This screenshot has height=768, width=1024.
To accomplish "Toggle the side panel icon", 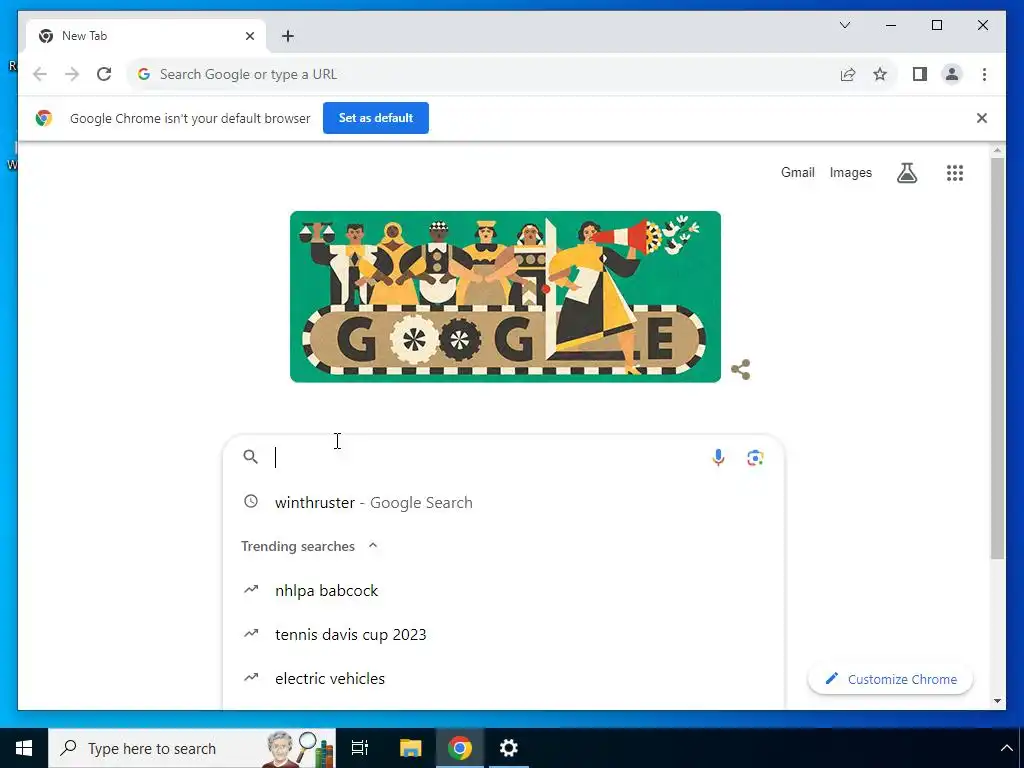I will click(920, 74).
